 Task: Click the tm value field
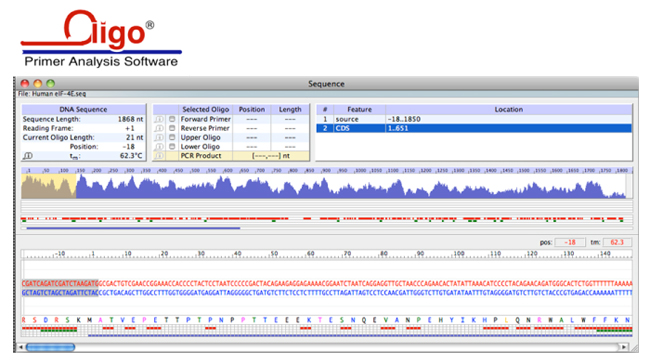pos(617,242)
